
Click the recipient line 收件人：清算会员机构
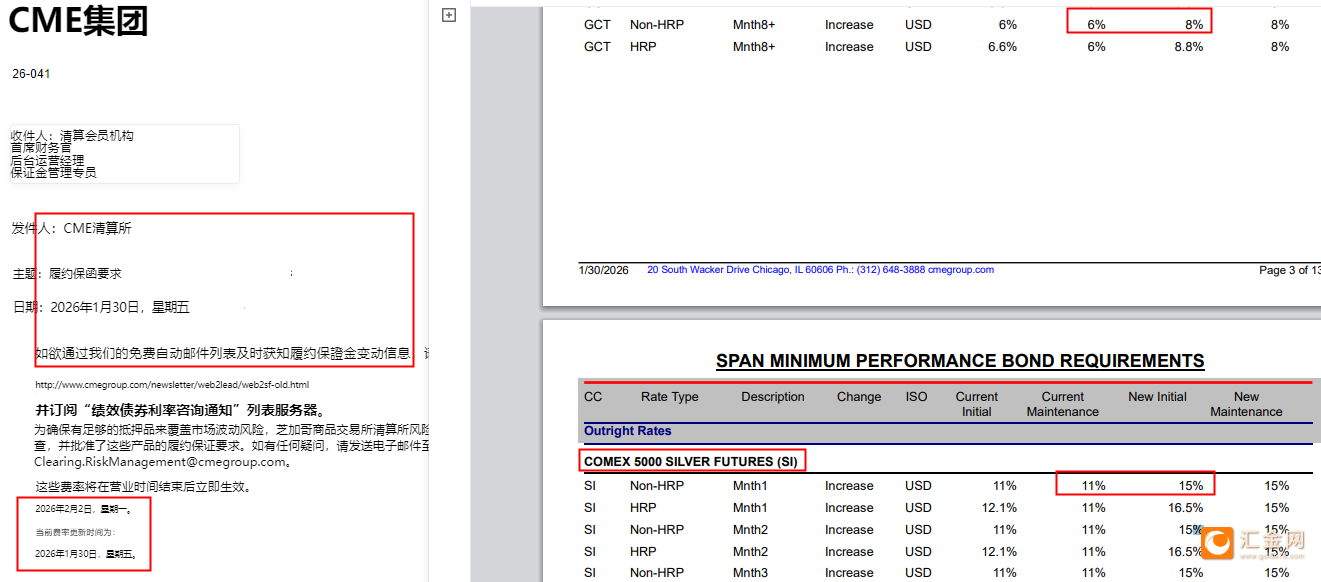click(72, 135)
